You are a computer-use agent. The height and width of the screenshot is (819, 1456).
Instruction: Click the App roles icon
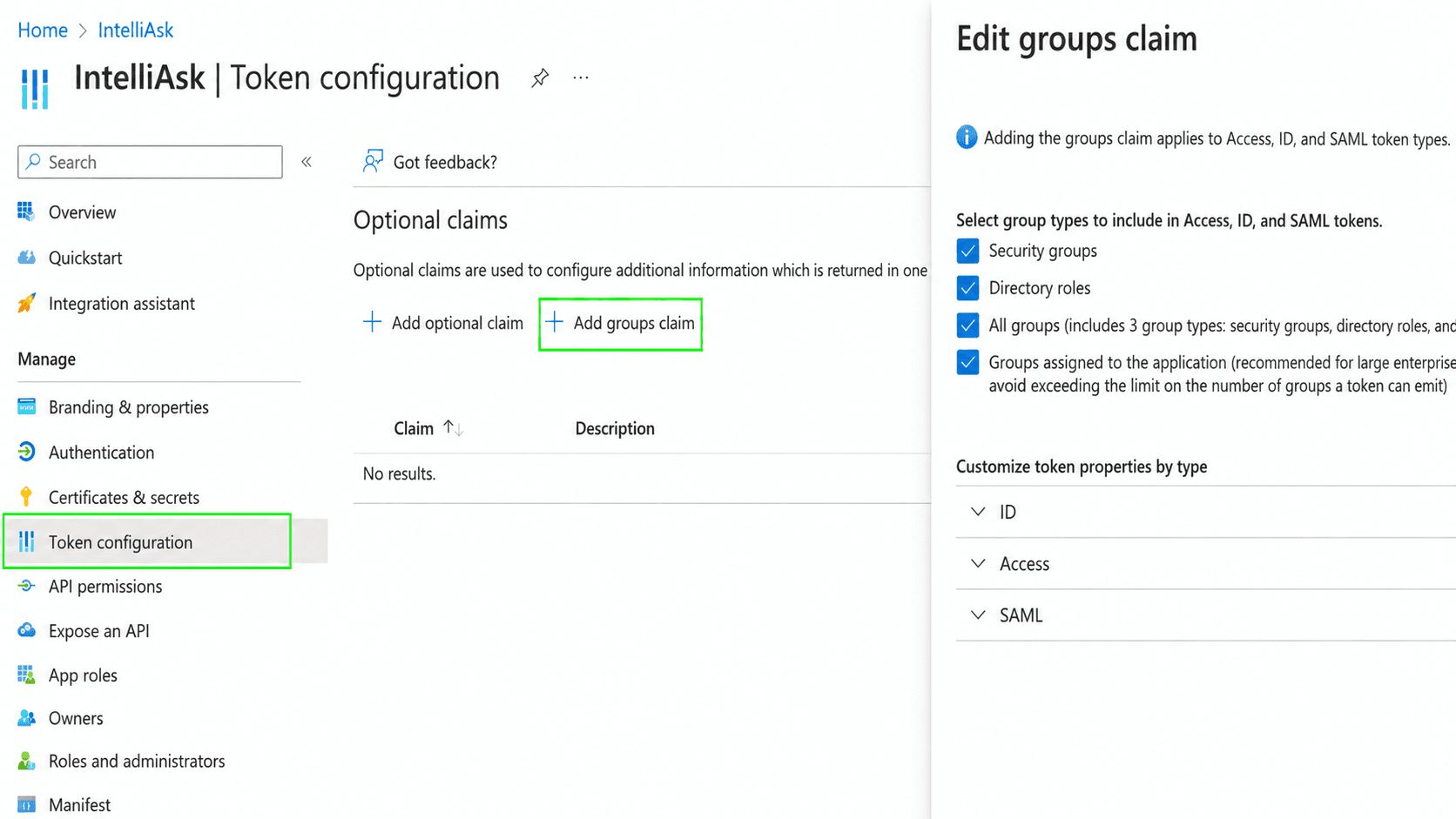click(26, 675)
